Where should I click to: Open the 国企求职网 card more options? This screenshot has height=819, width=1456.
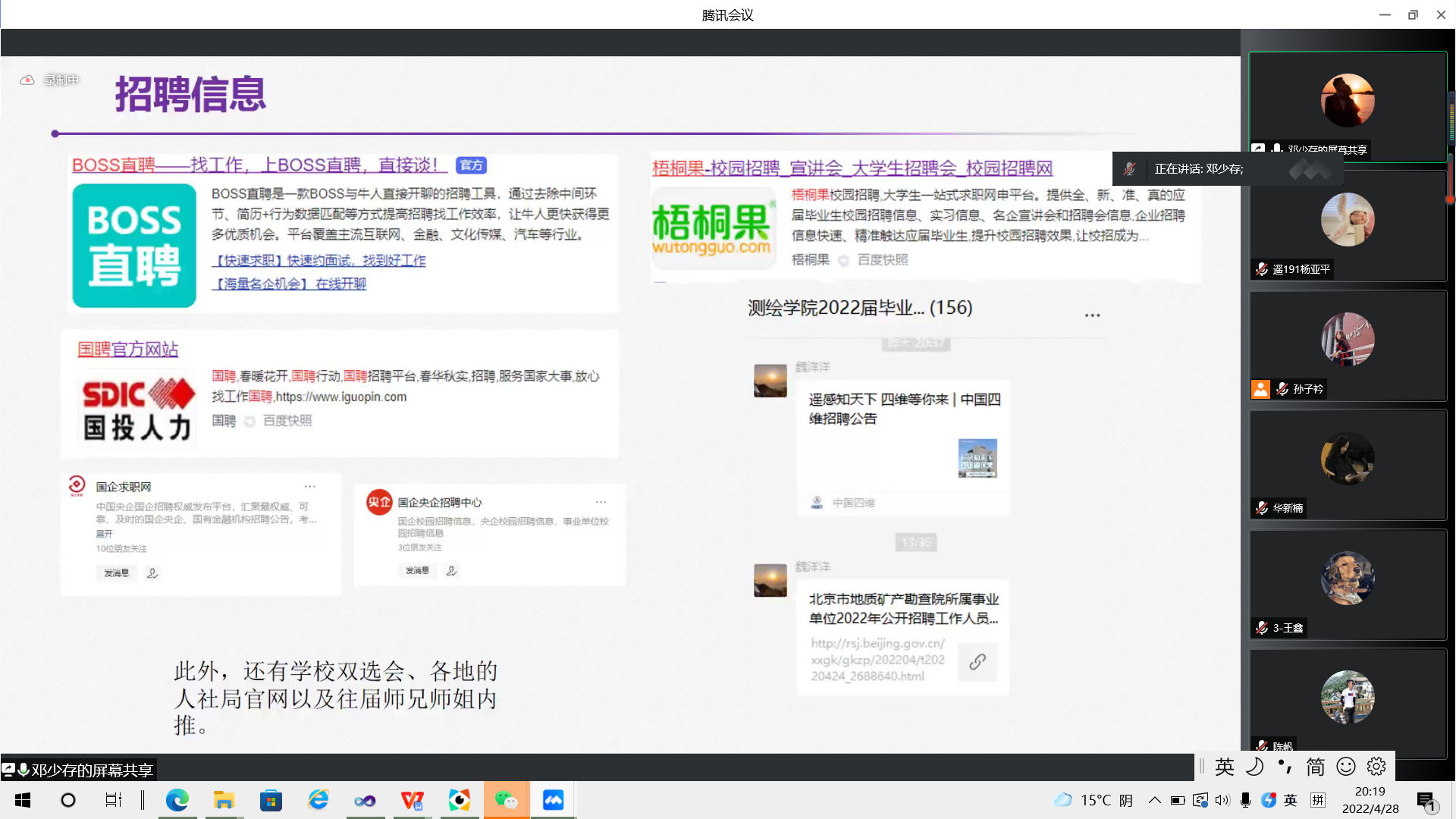tap(310, 486)
